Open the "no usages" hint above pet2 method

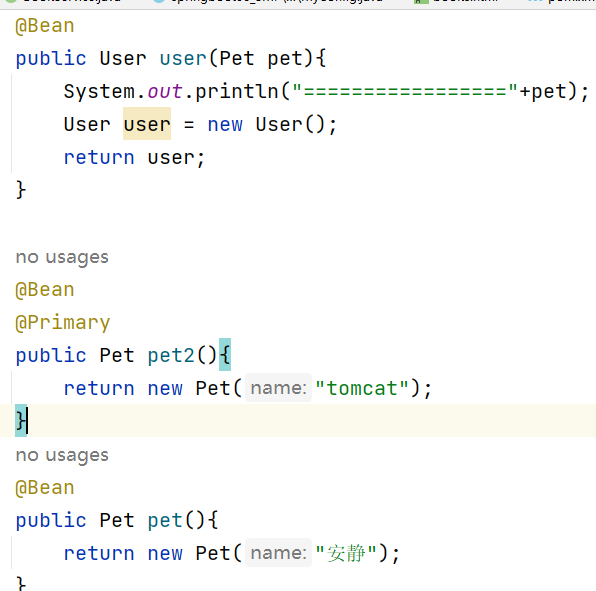point(62,257)
